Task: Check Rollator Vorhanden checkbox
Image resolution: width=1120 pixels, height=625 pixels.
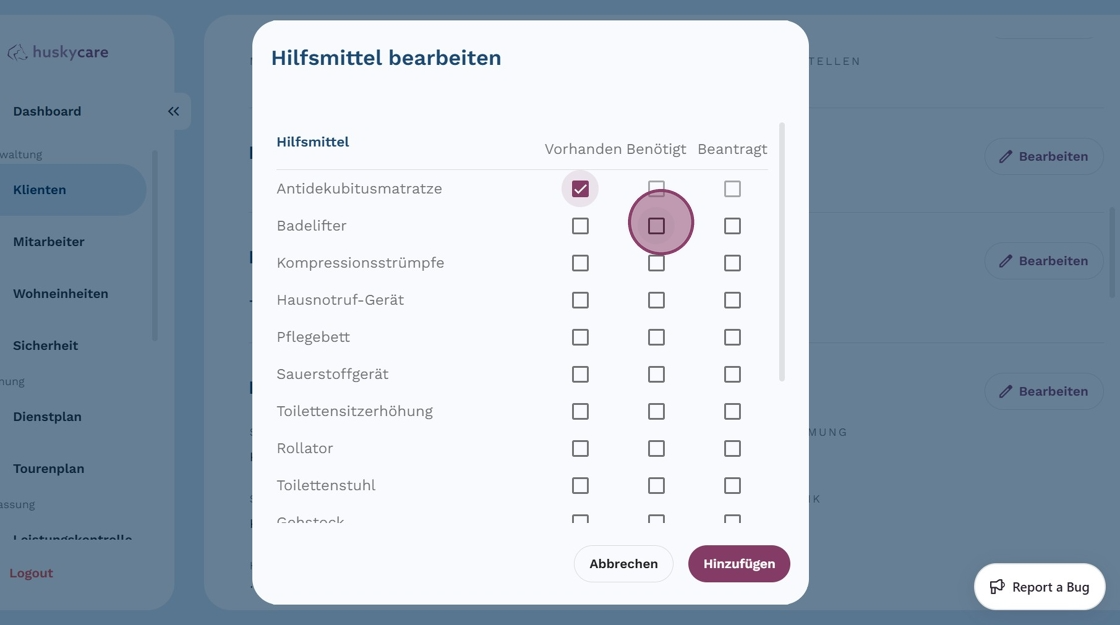Action: (x=580, y=449)
